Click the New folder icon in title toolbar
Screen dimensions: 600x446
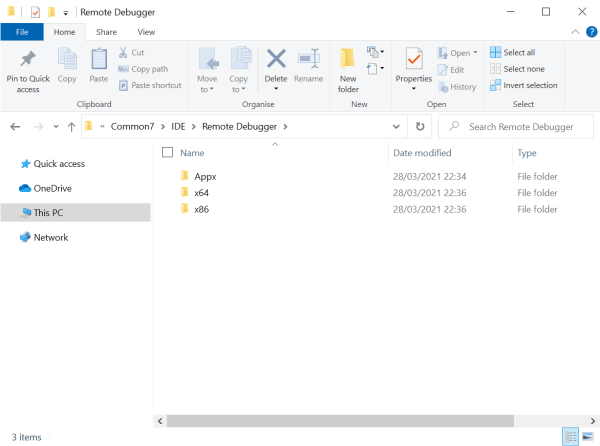click(52, 13)
